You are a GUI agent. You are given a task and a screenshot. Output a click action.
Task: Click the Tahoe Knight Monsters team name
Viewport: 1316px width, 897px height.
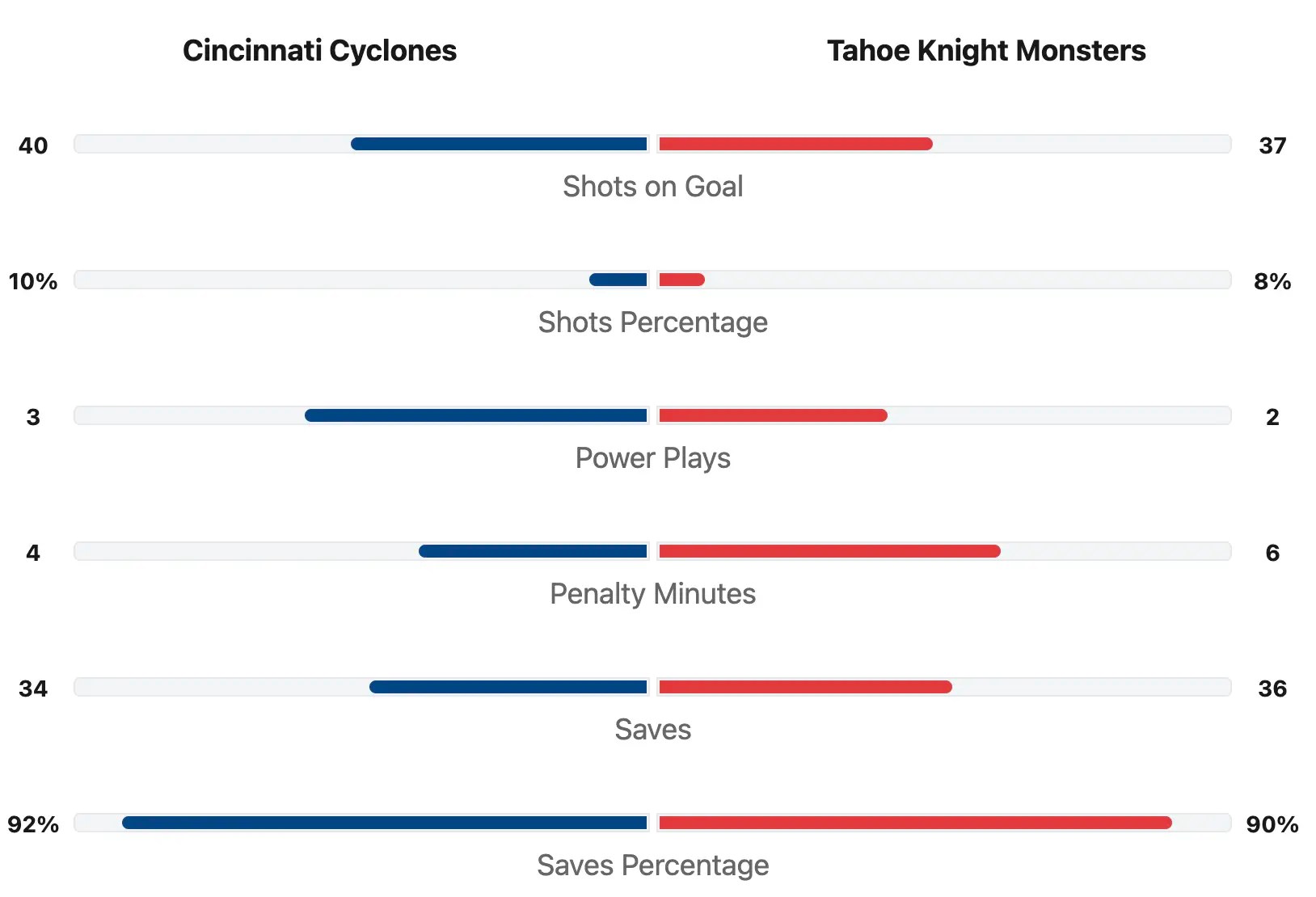pos(986,51)
